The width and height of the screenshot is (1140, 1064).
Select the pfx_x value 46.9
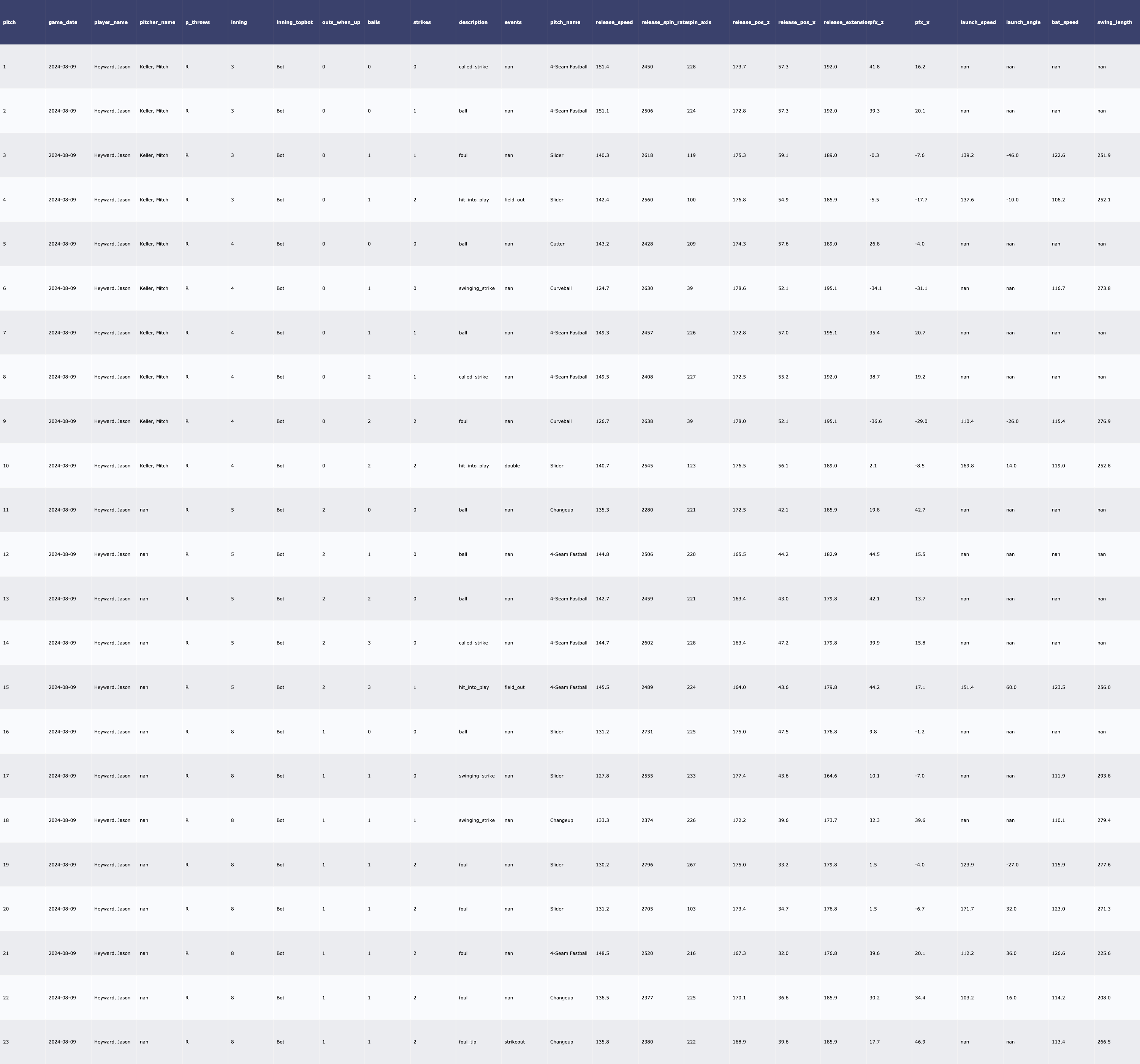click(x=920, y=1042)
